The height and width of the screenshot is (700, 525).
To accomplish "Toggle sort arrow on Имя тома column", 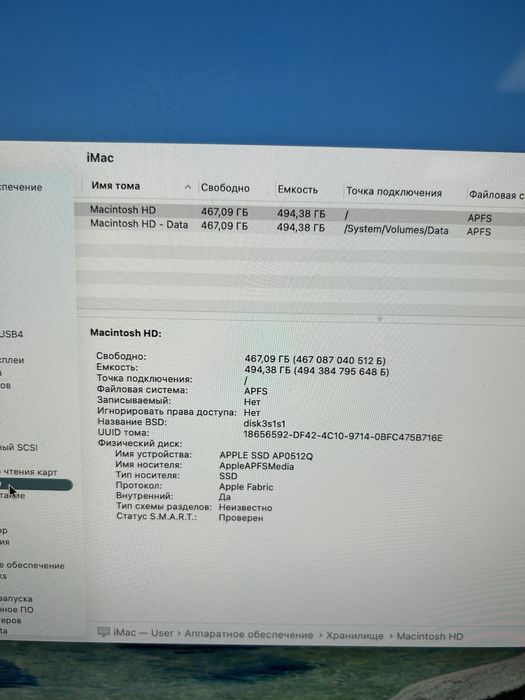I will click(188, 188).
